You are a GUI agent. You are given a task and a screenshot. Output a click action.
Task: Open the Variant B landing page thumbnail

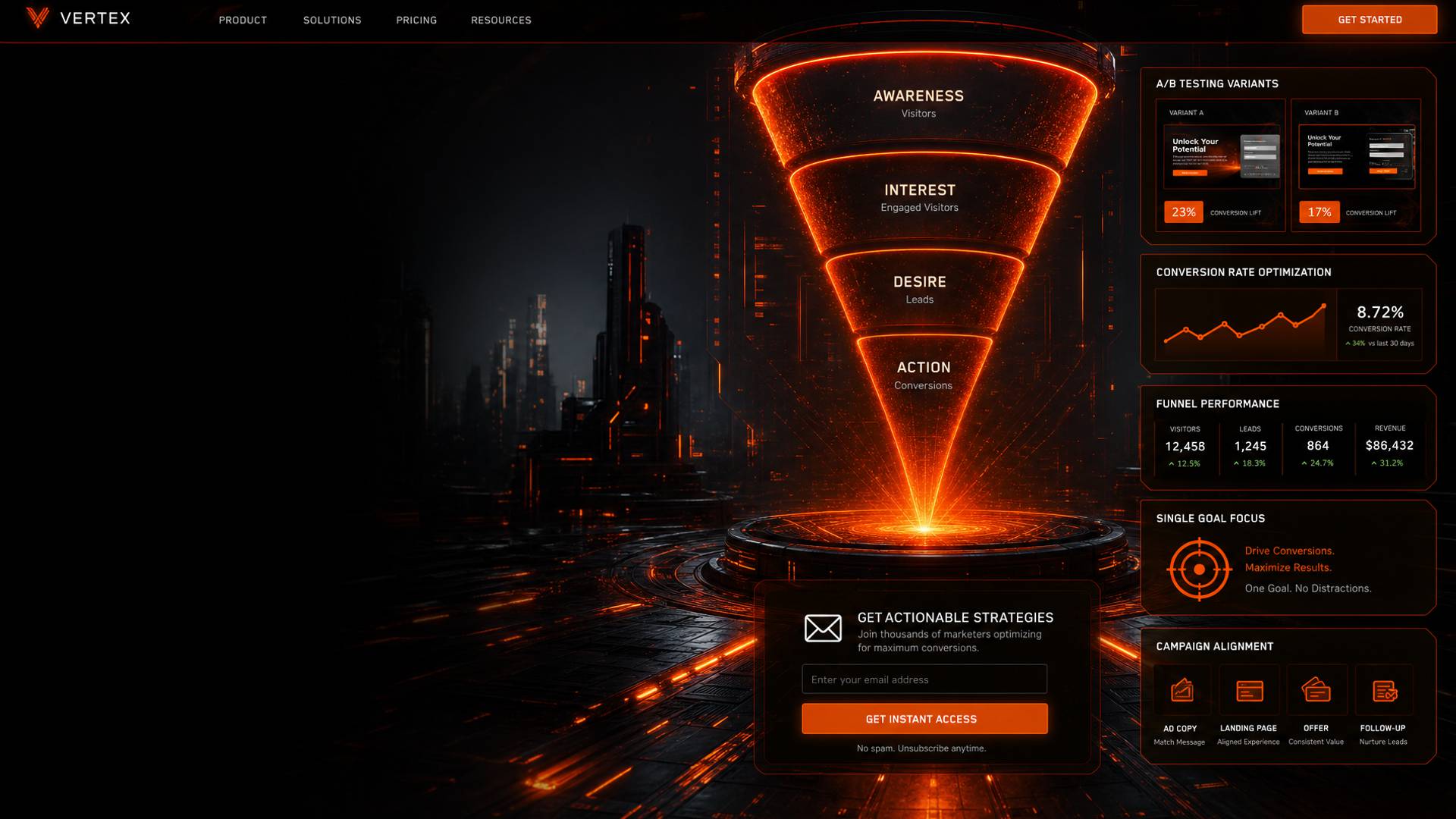(1357, 157)
